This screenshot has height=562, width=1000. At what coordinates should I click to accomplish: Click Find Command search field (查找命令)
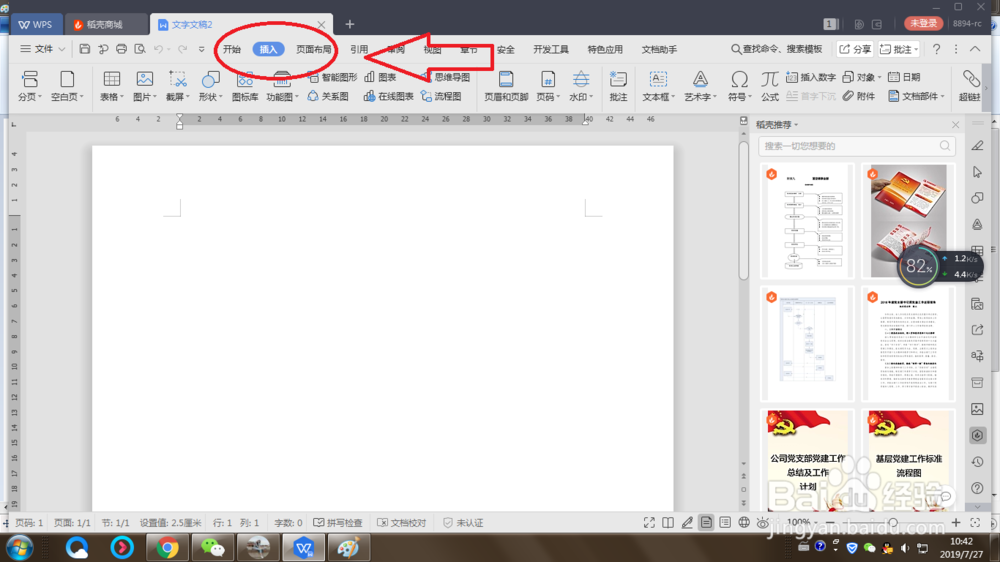[x=777, y=49]
